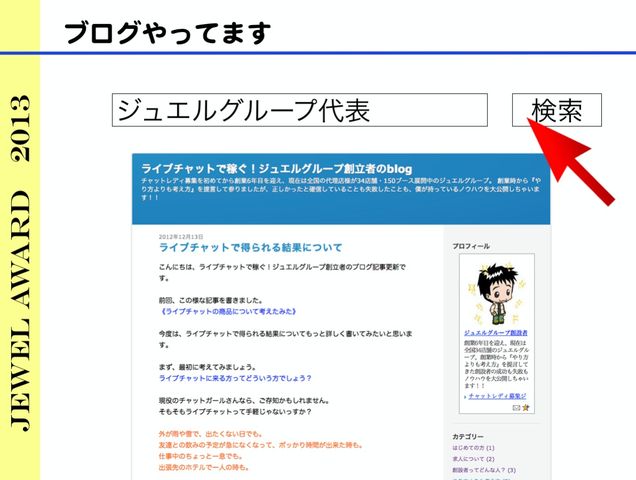This screenshot has height=480, width=636.
Task: Click the star favorite icon in profile
Action: [x=526, y=407]
